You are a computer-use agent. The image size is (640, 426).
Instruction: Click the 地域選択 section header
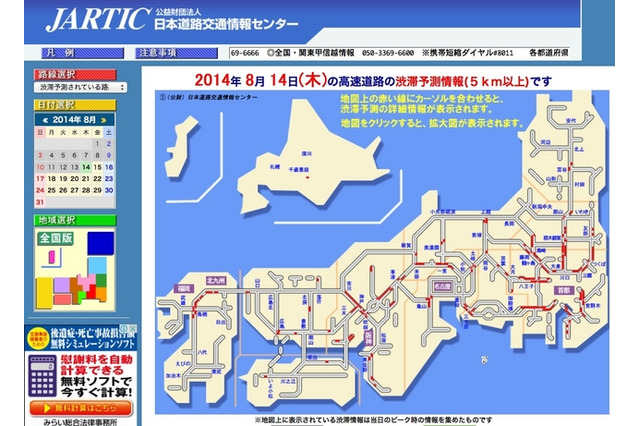pyautogui.click(x=75, y=220)
